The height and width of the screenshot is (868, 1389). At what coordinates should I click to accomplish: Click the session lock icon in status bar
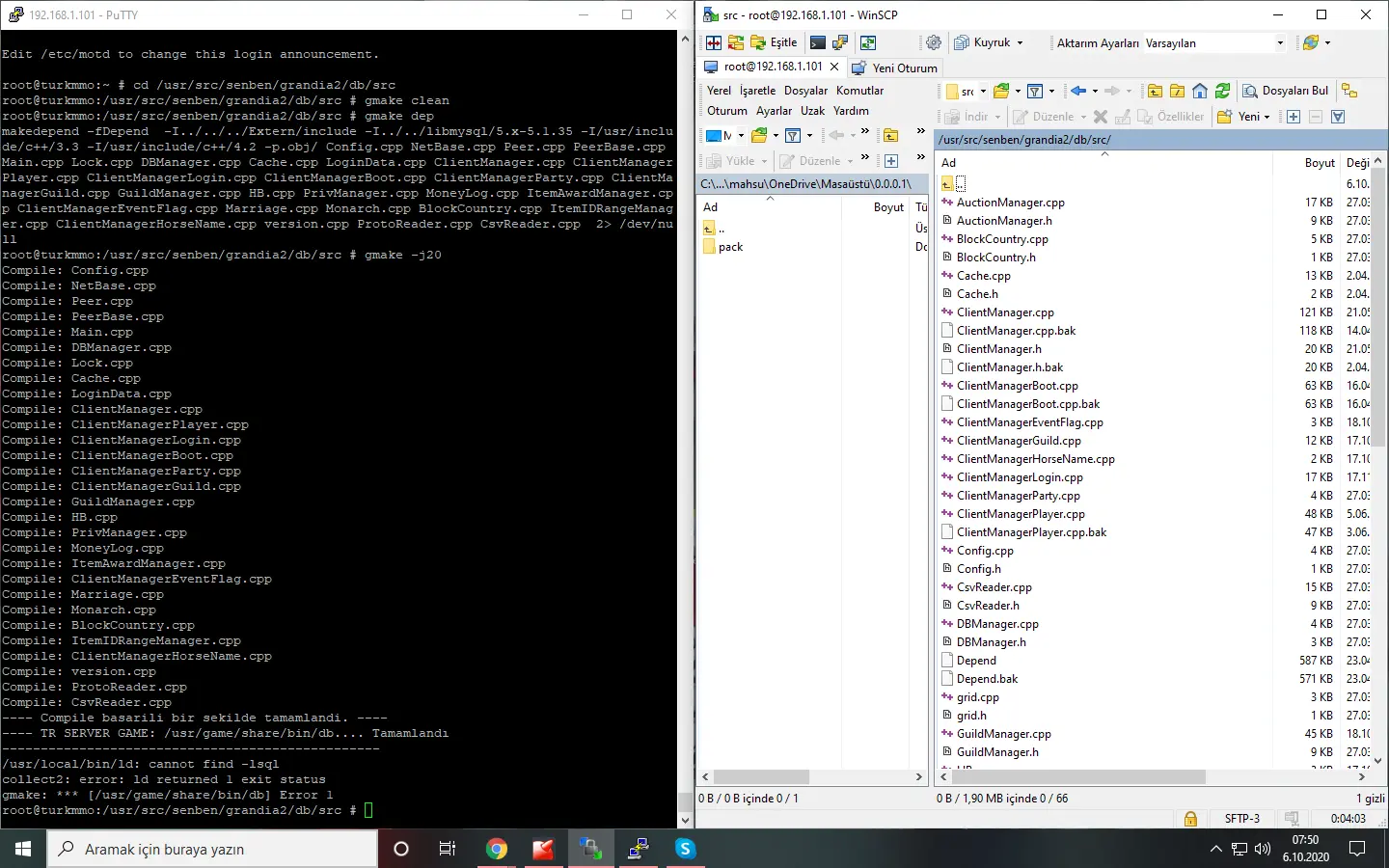coord(1190,819)
